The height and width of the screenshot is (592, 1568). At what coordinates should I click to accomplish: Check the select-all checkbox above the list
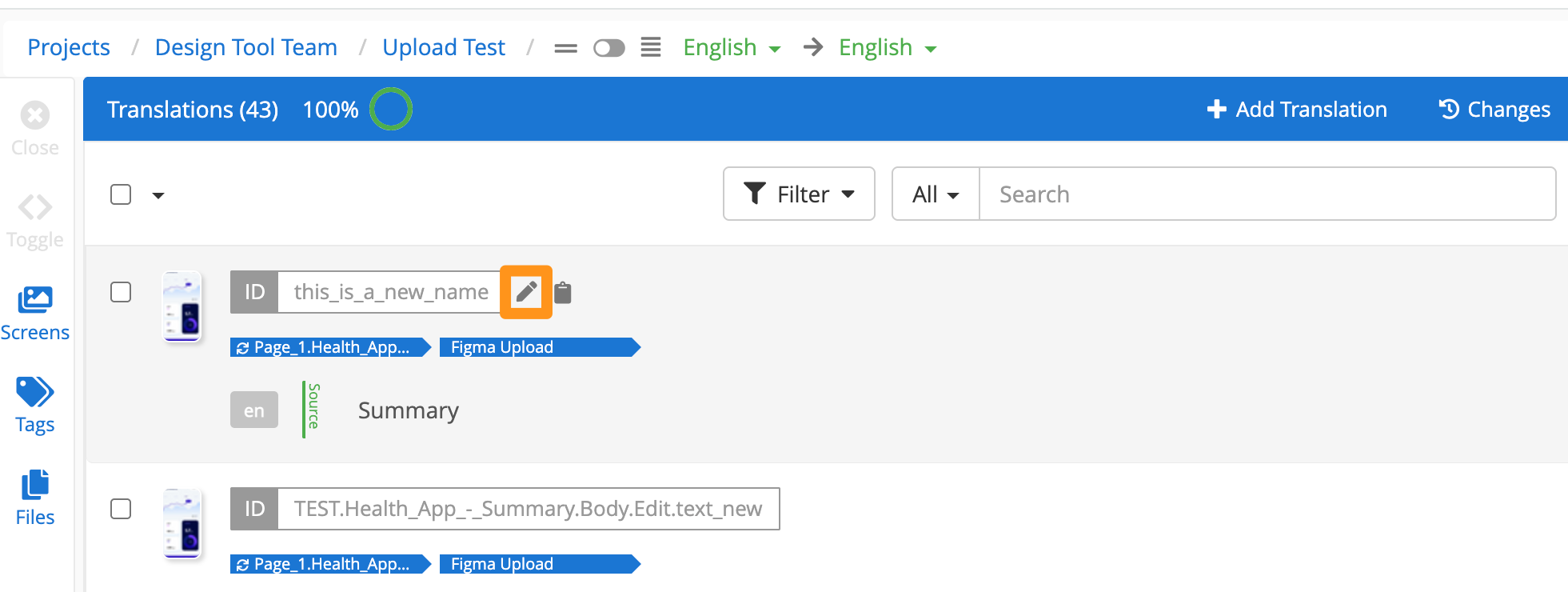(121, 194)
